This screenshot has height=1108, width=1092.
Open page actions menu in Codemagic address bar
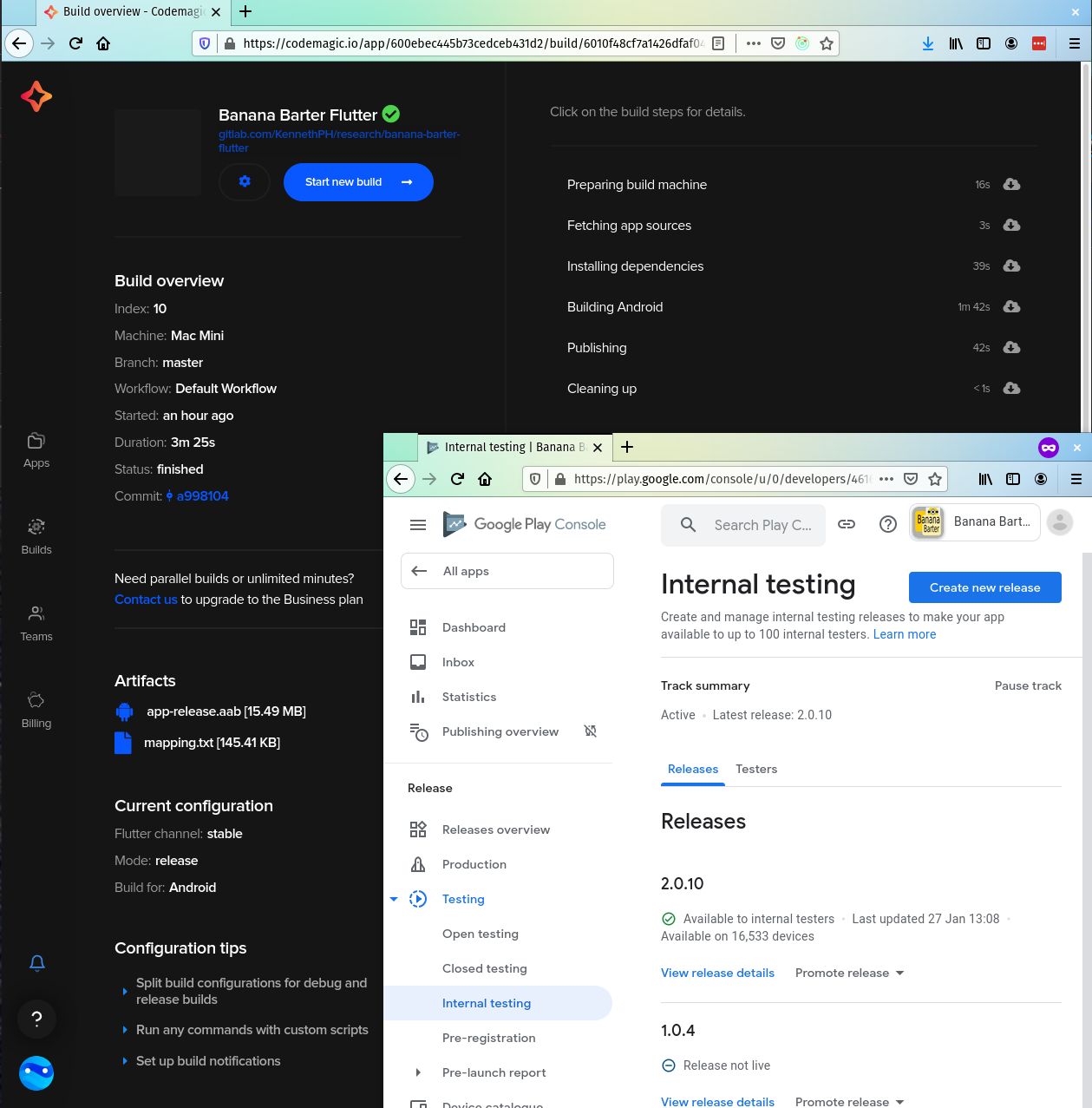coord(754,43)
